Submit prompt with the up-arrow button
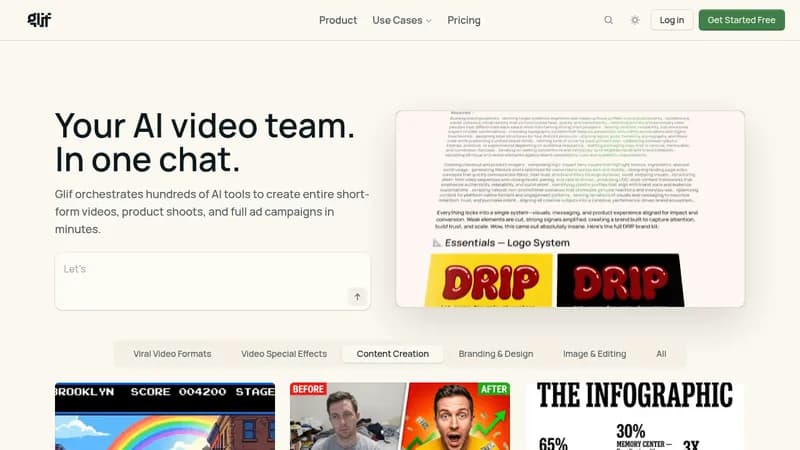The image size is (800, 450). click(357, 296)
